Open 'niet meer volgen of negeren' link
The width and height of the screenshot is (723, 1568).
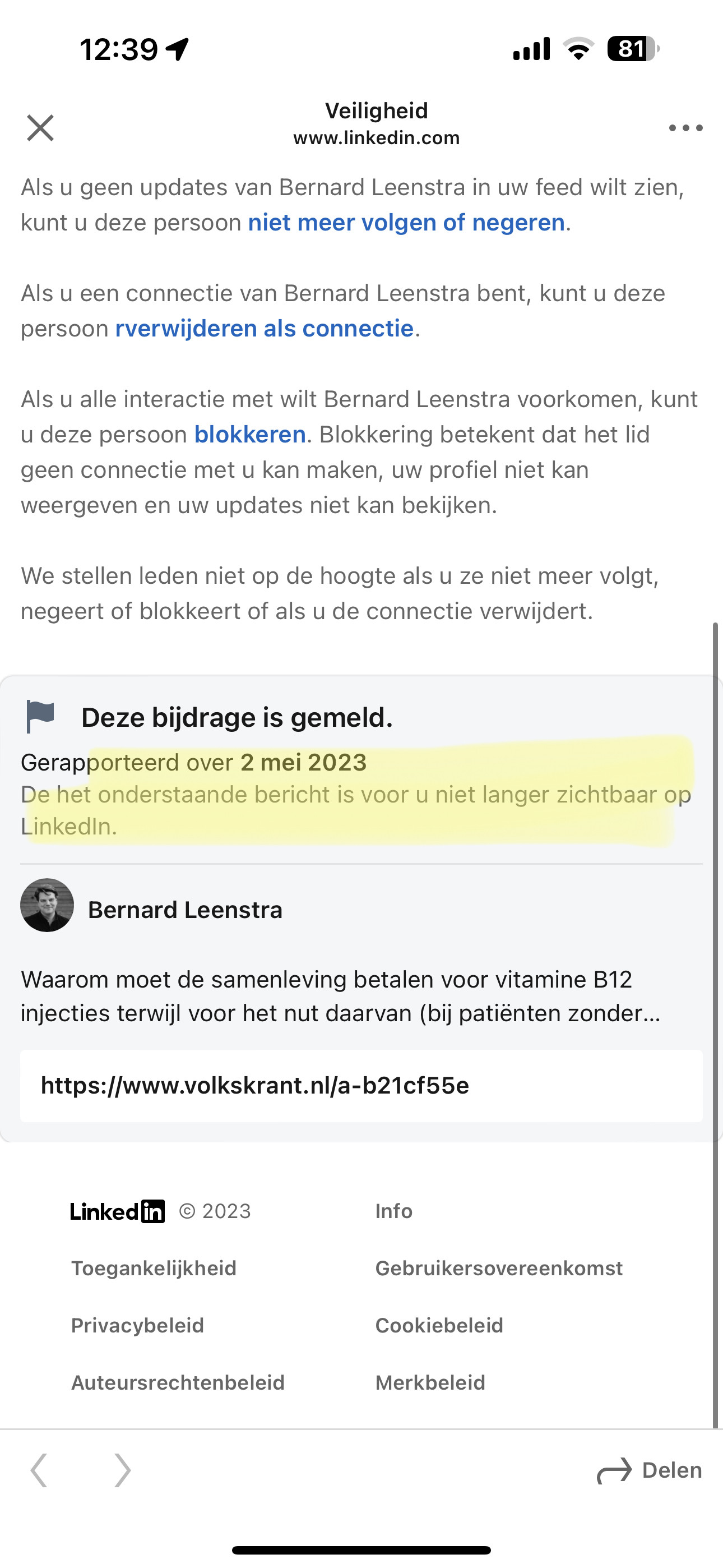(406, 223)
